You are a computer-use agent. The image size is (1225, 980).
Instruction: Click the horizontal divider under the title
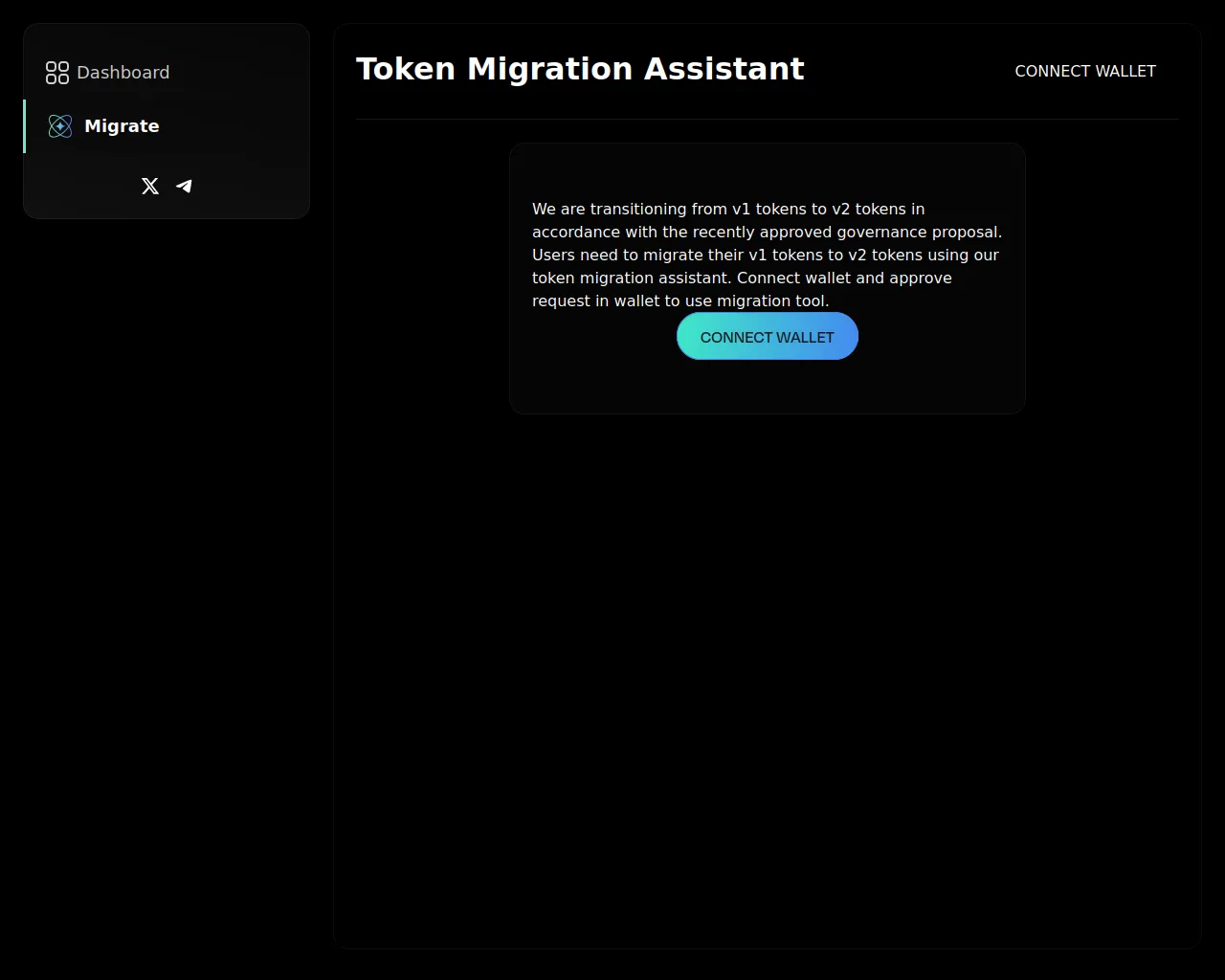[767, 120]
